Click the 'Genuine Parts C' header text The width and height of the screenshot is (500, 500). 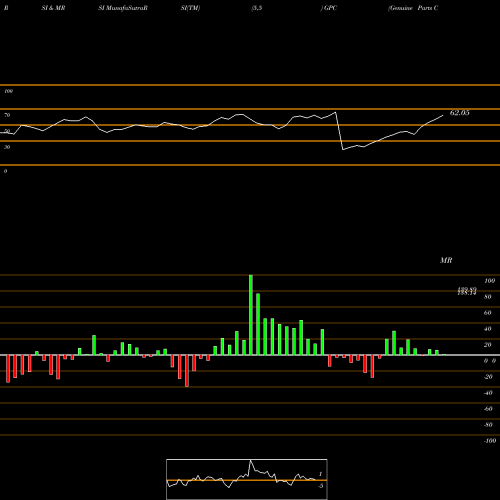coord(413,8)
